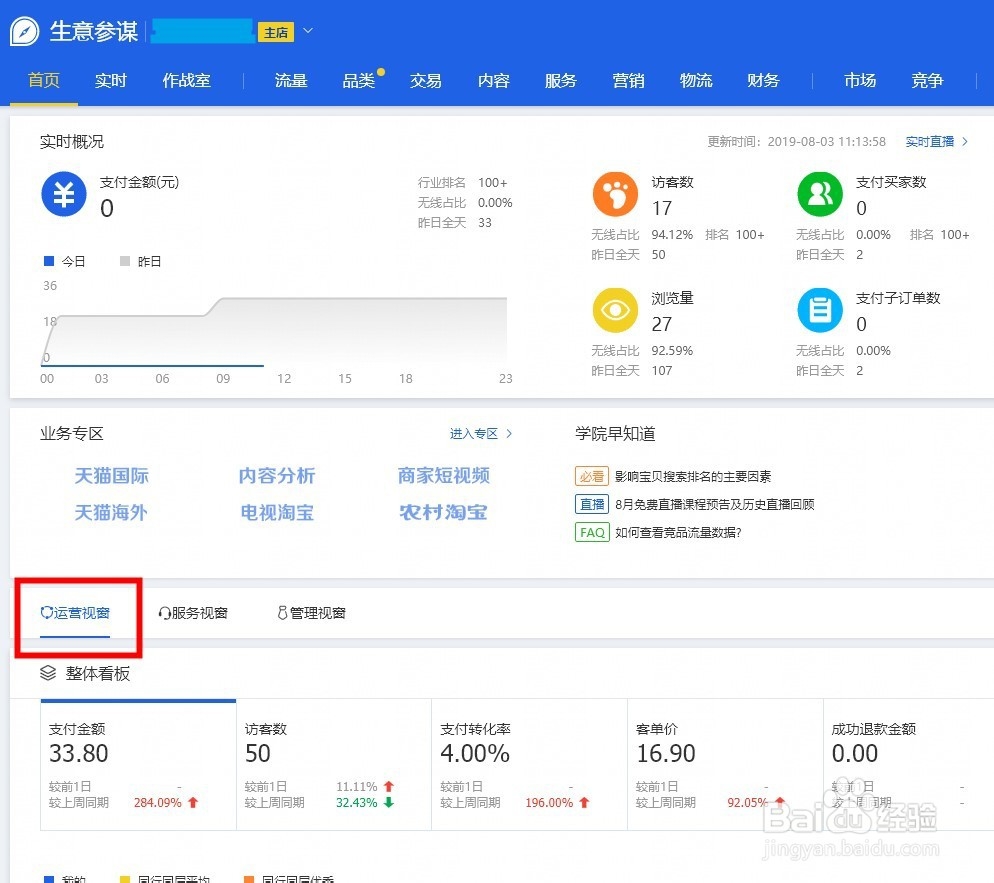Open the 天猫海外 link

pyautogui.click(x=111, y=512)
